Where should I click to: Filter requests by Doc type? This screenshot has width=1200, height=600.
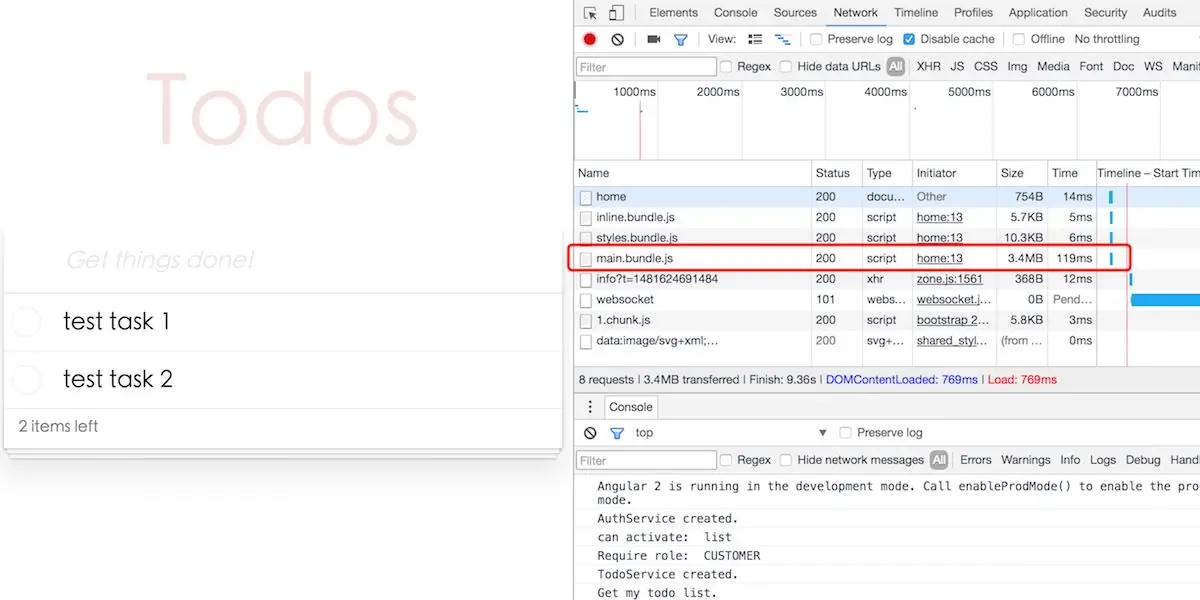(x=1123, y=67)
